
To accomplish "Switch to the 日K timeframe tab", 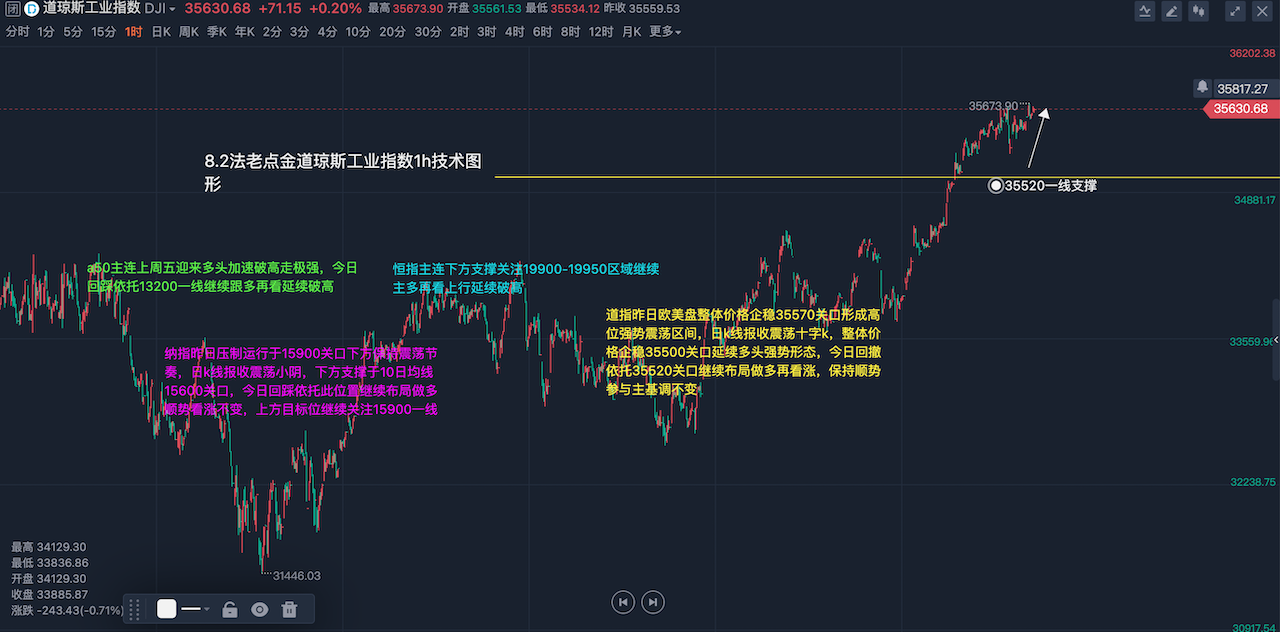I will 160,32.
